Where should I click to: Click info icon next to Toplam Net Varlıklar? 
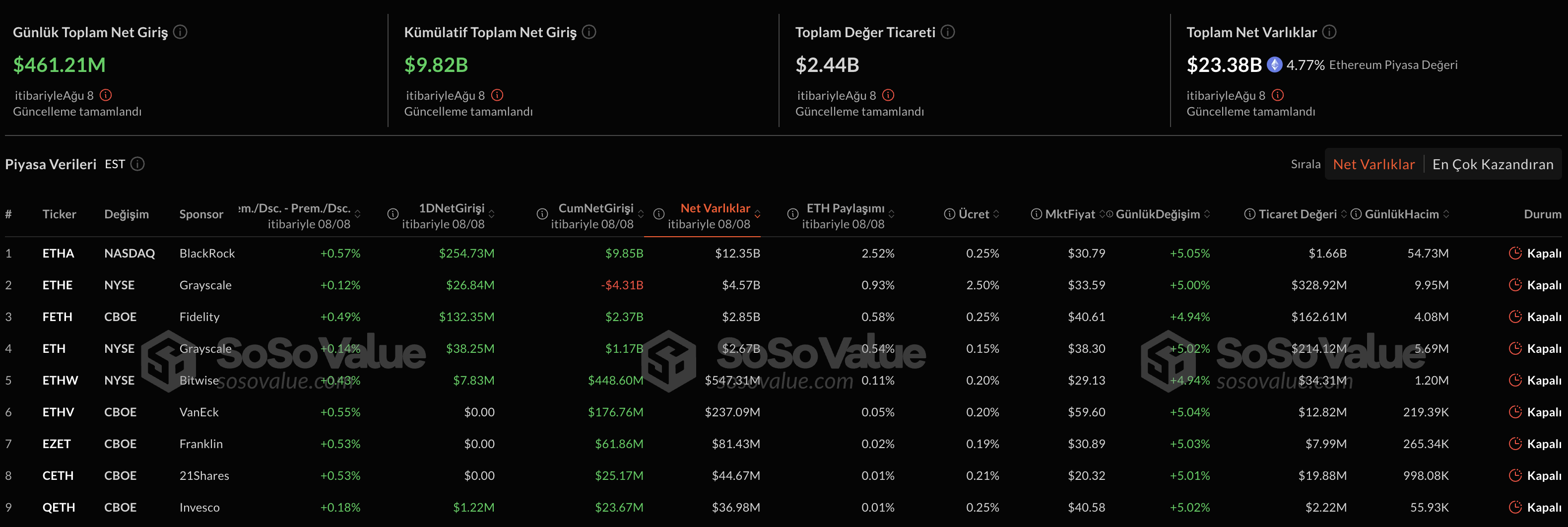[x=1329, y=32]
